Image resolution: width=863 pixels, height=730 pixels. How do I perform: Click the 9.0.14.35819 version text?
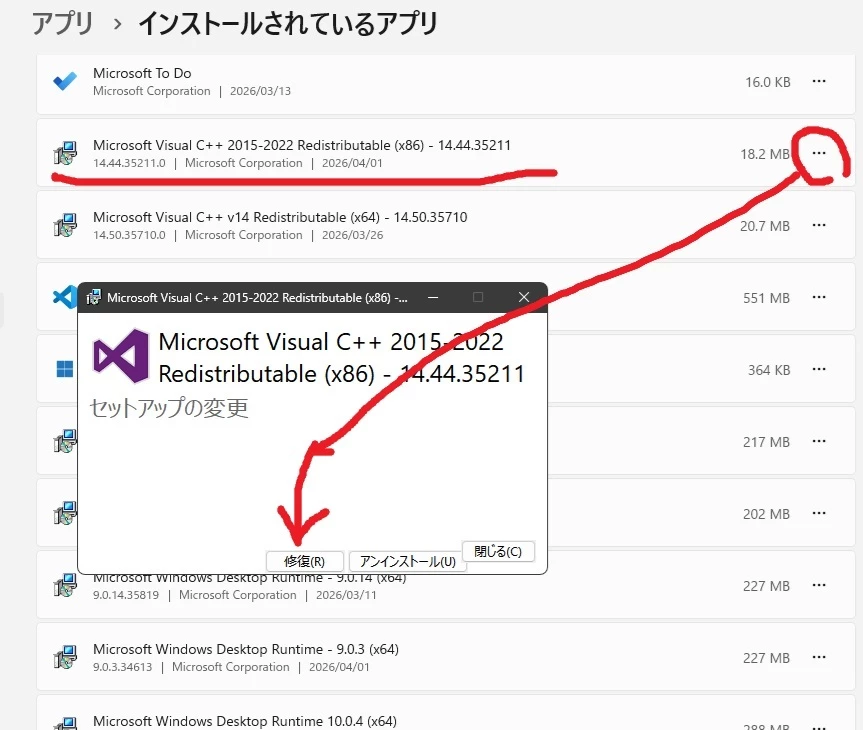(126, 595)
